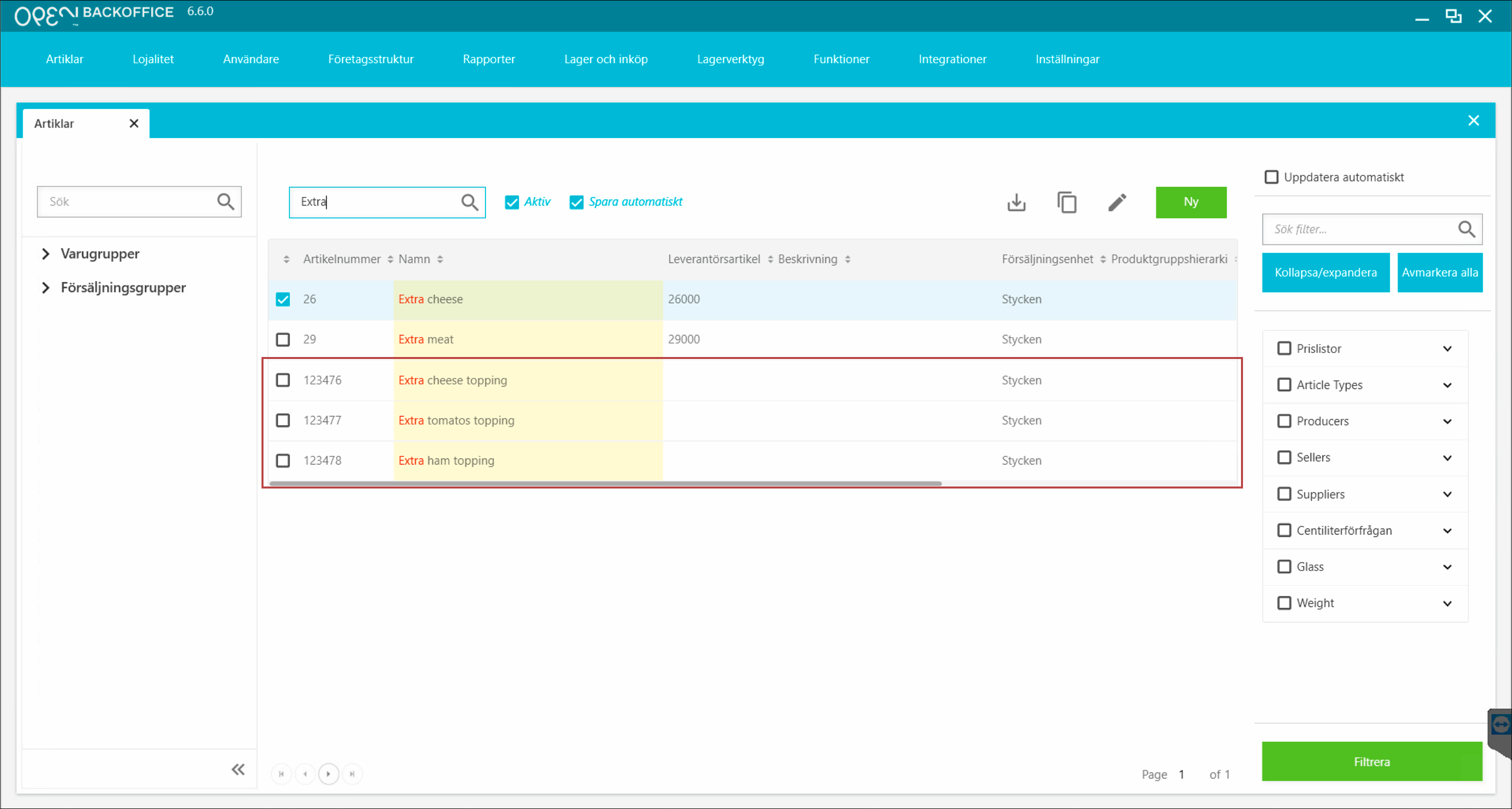The height and width of the screenshot is (809, 1512).
Task: Open the Lager och inköp menu
Action: coord(605,58)
